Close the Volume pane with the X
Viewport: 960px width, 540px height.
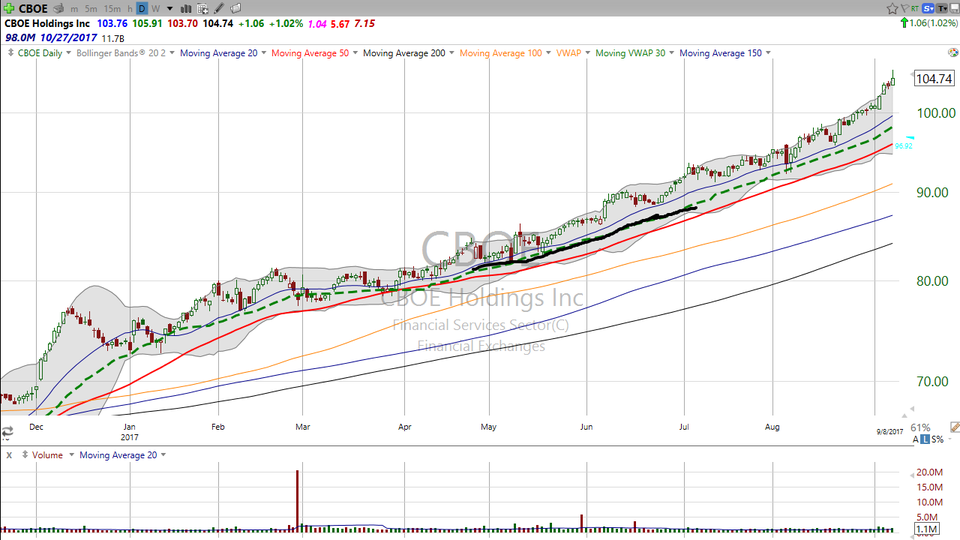tap(9, 455)
